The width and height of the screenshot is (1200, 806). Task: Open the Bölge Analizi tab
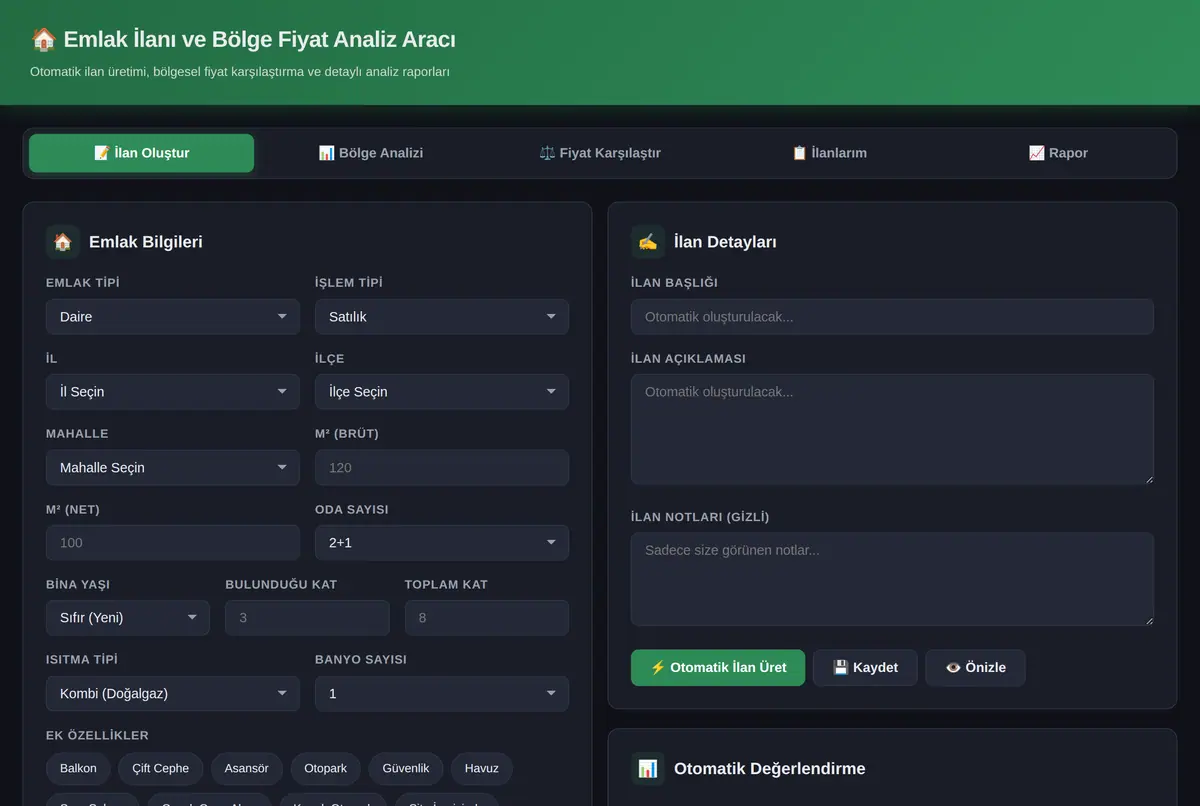(371, 153)
